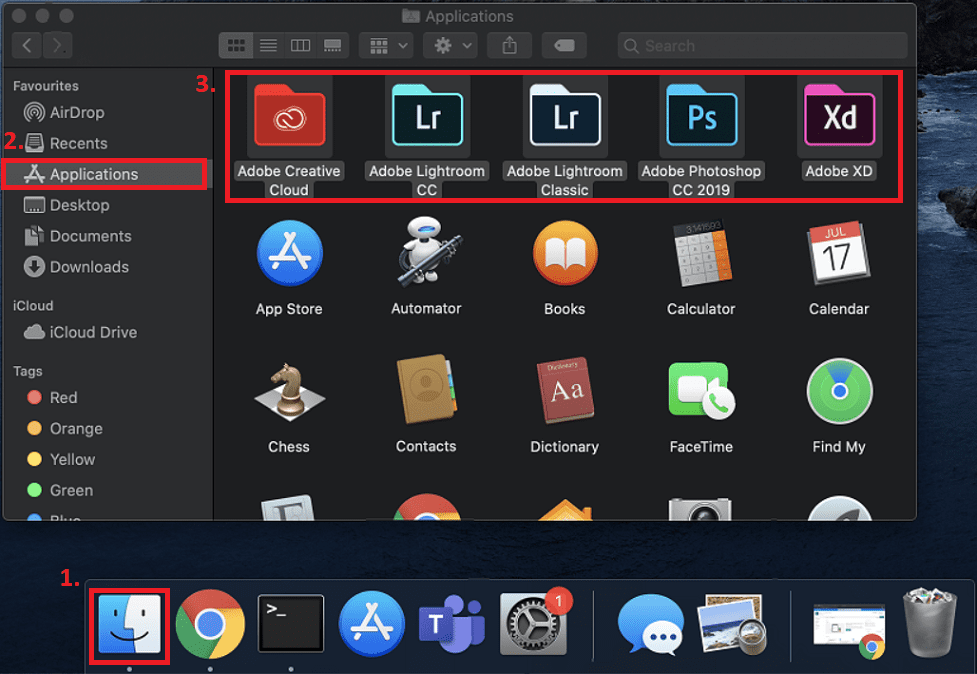Select Downloads in the sidebar
Viewport: 977px width, 674px height.
pos(89,267)
